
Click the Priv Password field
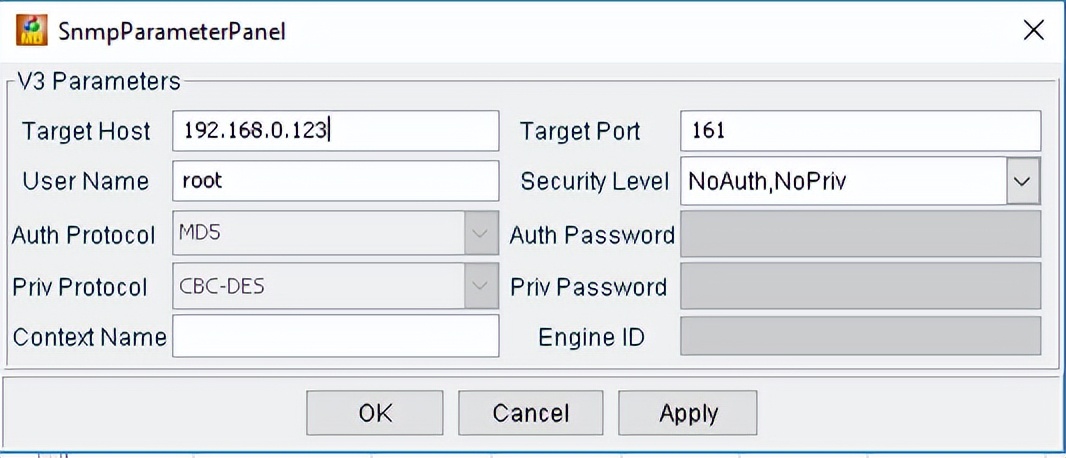click(860, 287)
